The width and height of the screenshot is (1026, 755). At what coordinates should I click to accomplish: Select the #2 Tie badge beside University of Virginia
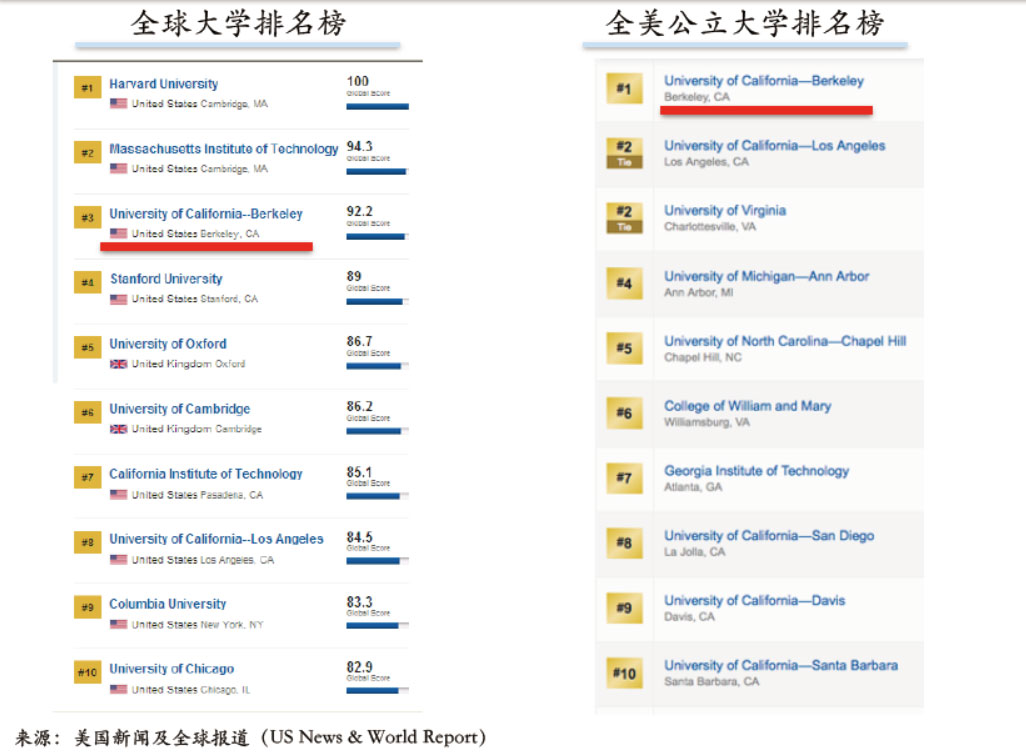coord(624,218)
